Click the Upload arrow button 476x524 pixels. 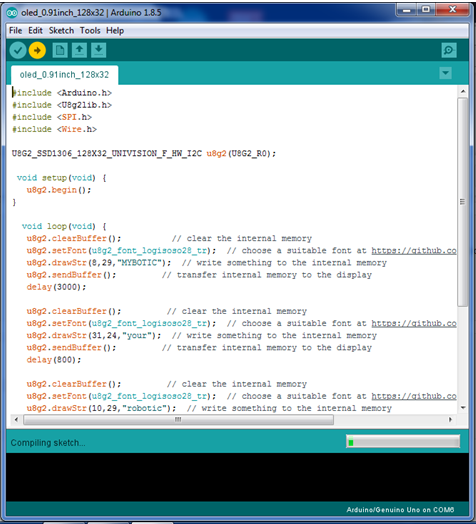click(x=37, y=50)
